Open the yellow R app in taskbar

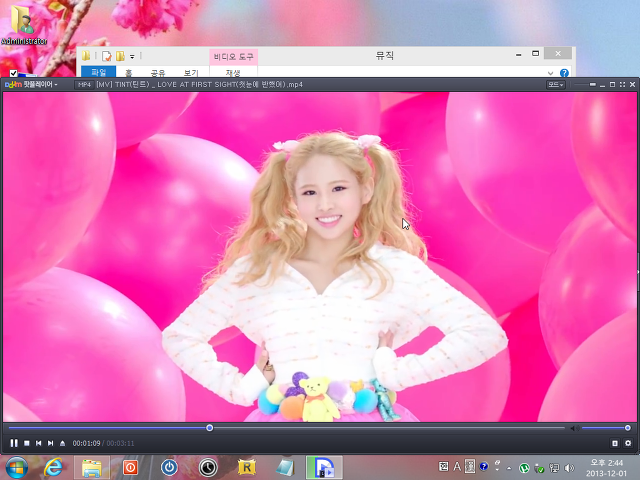coord(247,468)
